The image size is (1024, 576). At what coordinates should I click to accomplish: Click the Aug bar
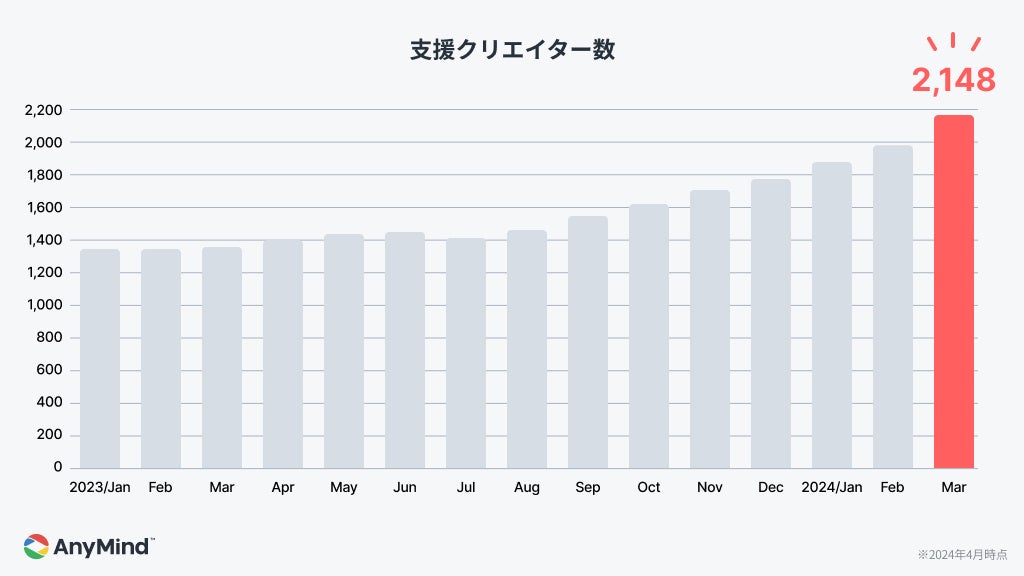point(527,349)
